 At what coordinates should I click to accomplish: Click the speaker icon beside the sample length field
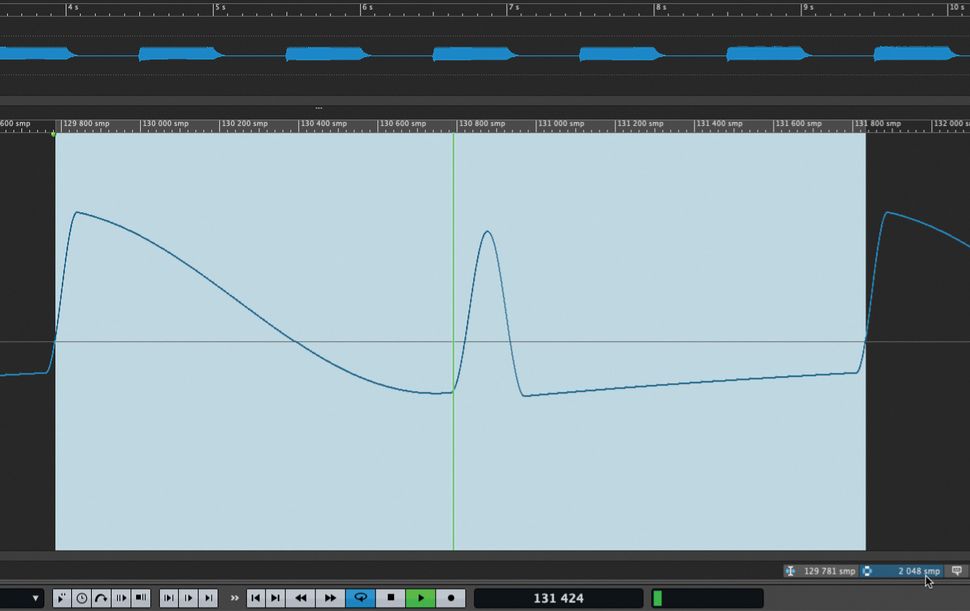pos(955,571)
